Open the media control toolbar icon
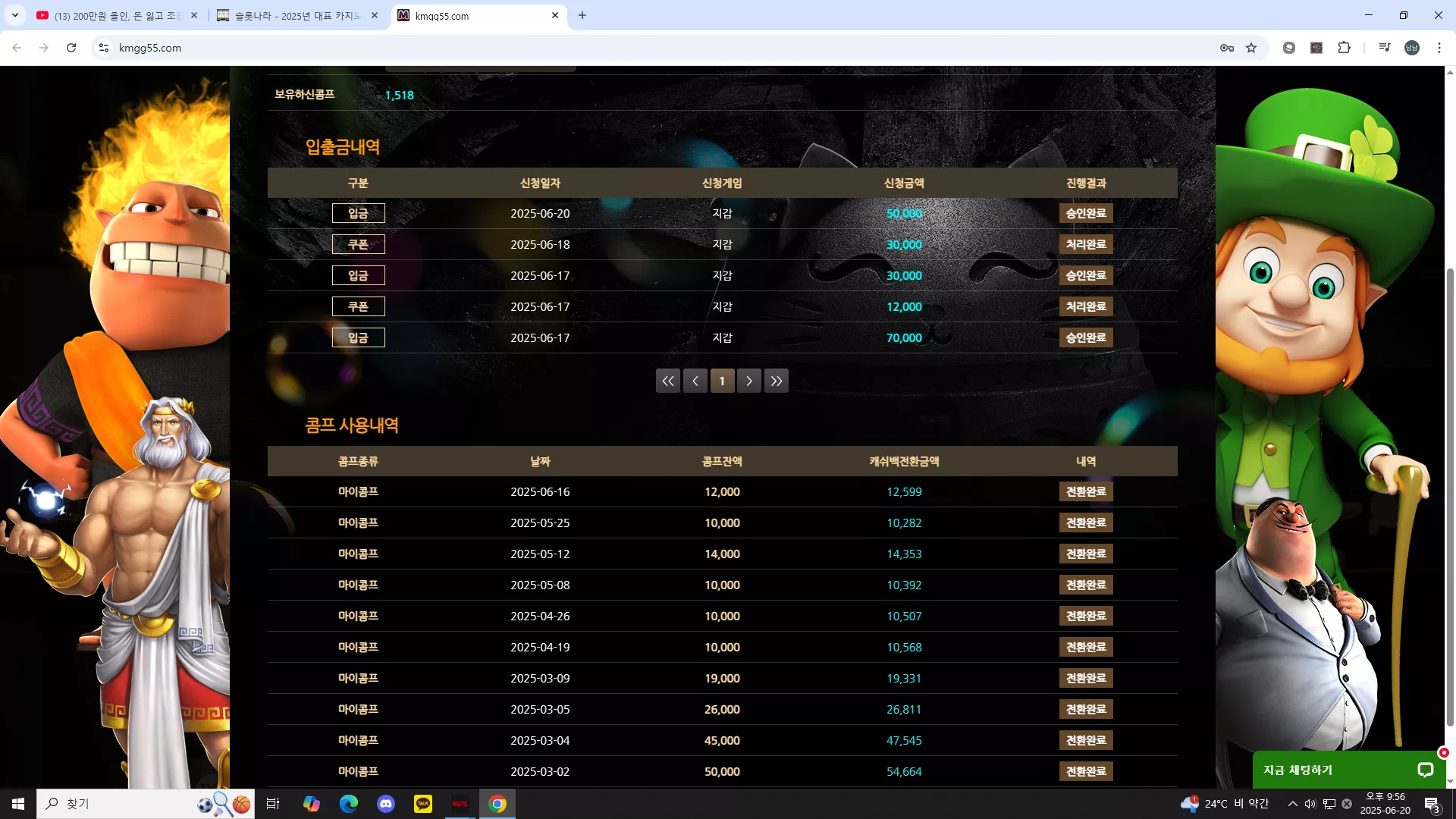The width and height of the screenshot is (1456, 819). pyautogui.click(x=1385, y=48)
